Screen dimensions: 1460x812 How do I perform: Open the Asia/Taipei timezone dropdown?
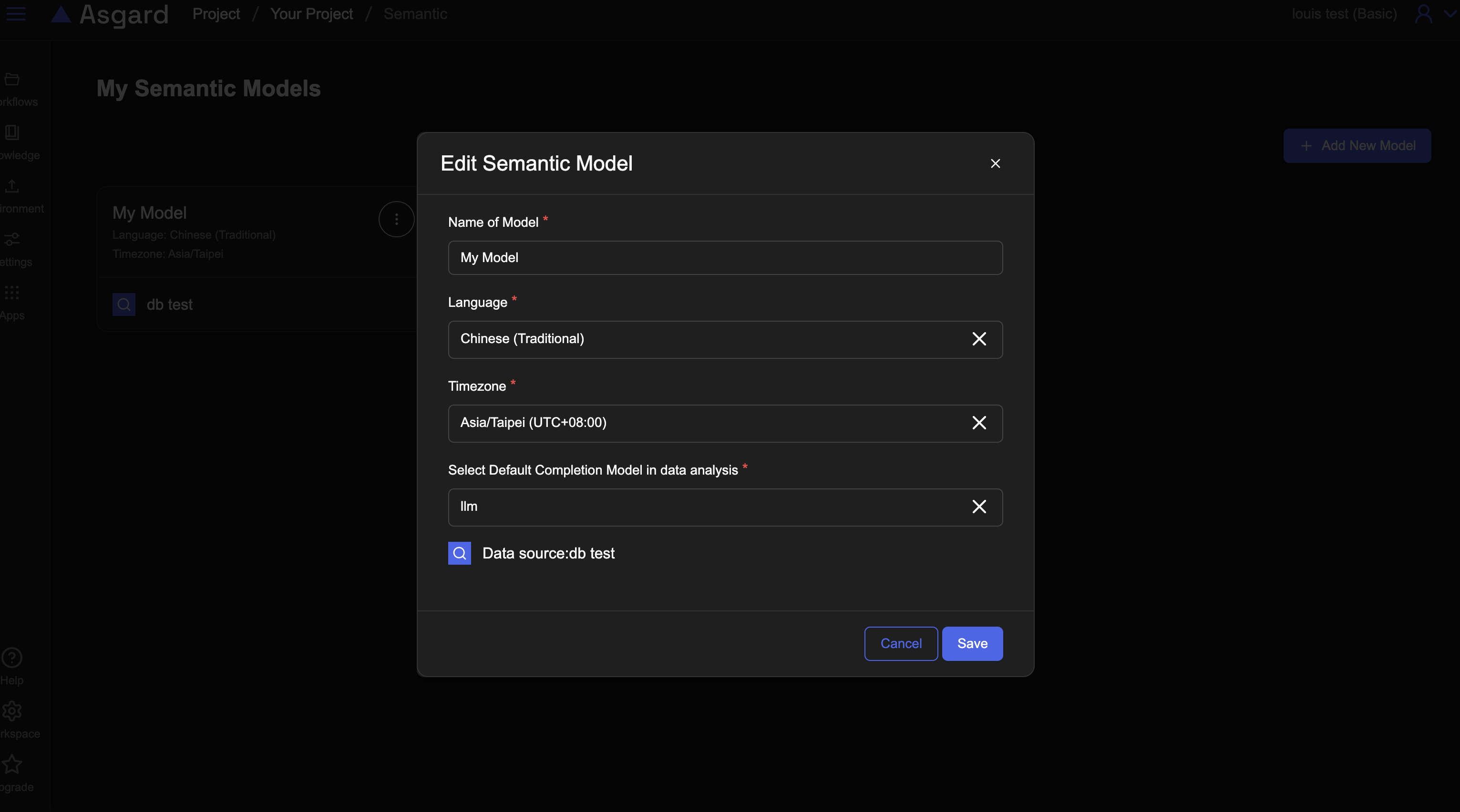tap(709, 422)
